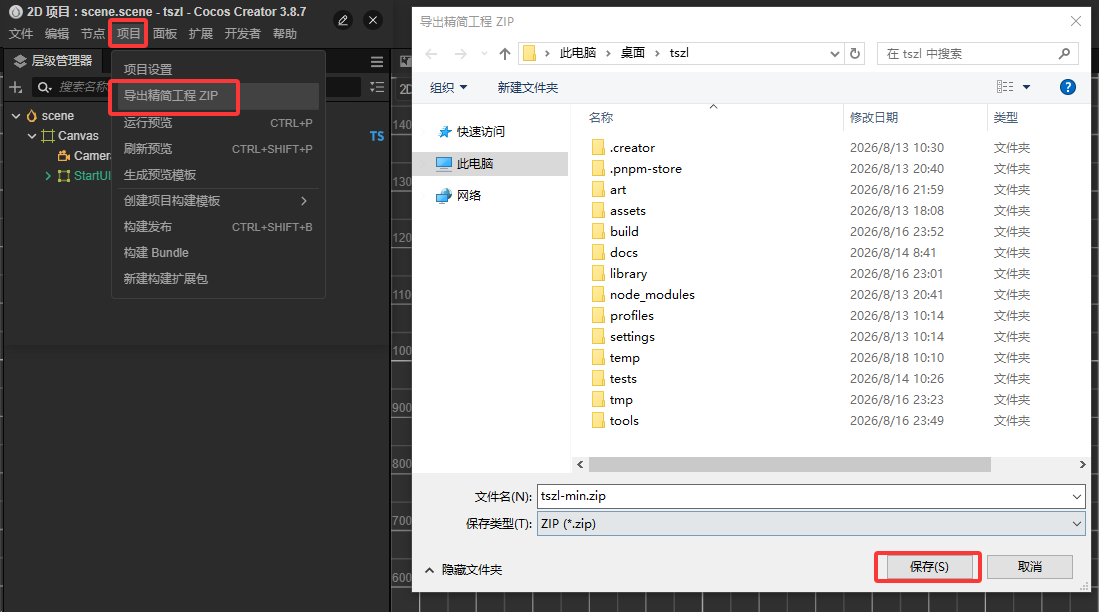
Task: Open the 开发者 menu
Action: 243,34
